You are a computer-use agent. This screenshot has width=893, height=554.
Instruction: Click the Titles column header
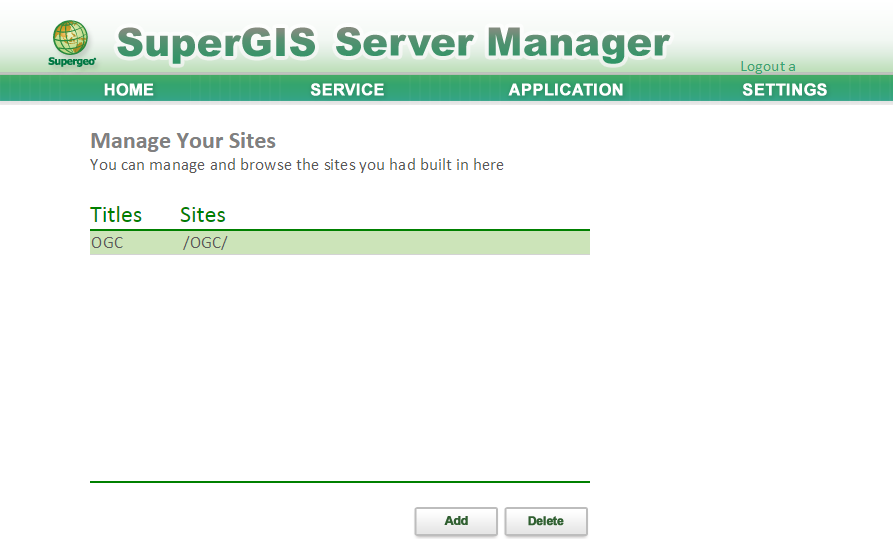click(x=116, y=215)
